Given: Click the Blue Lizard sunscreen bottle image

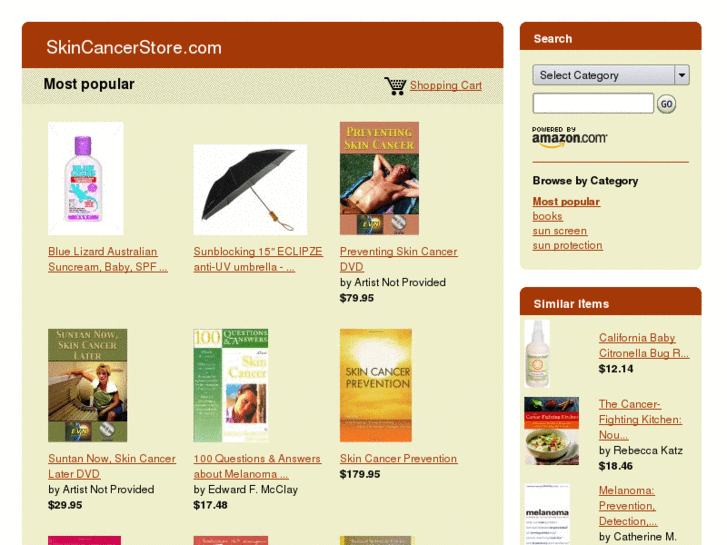Looking at the screenshot, I should (x=86, y=179).
